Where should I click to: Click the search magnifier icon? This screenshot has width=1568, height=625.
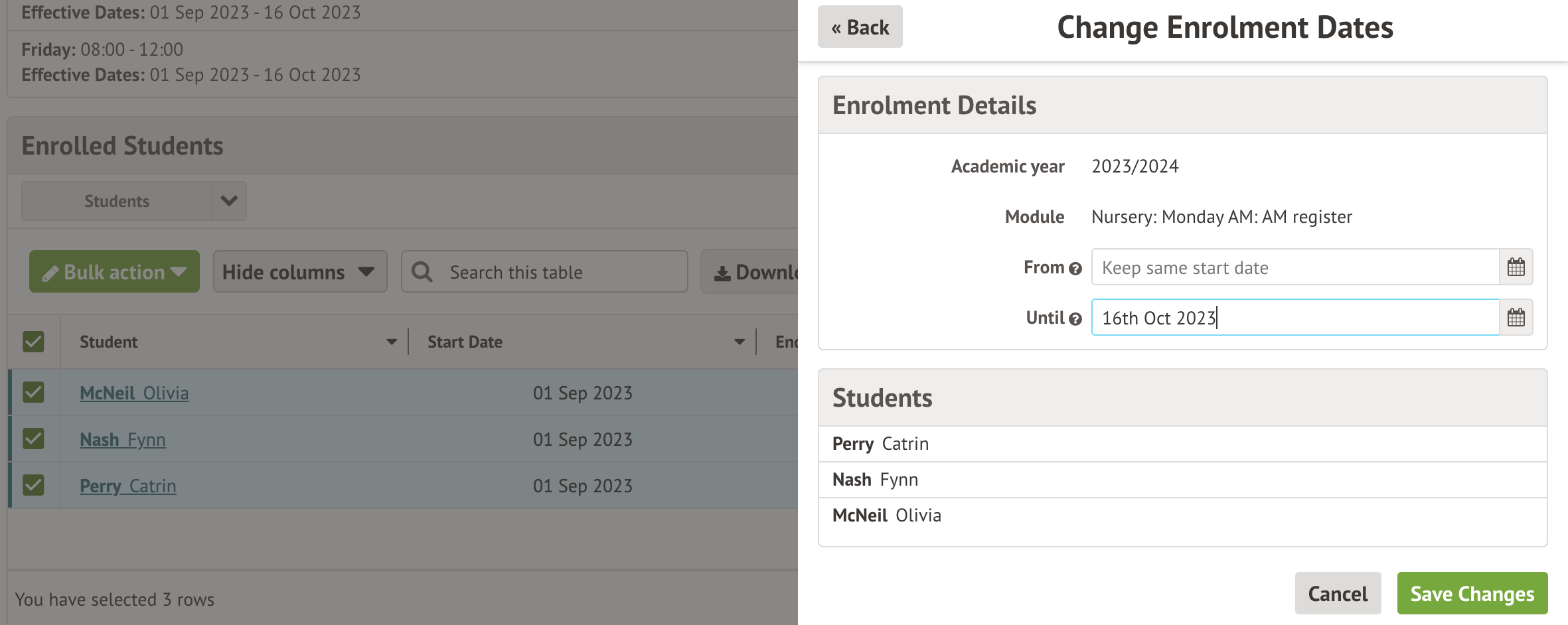click(x=422, y=272)
